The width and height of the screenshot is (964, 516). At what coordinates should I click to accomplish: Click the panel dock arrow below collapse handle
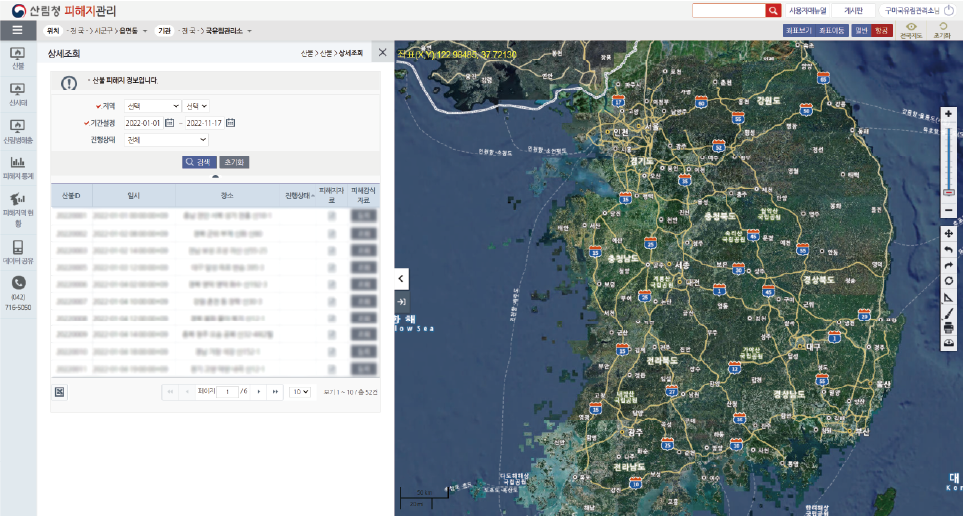pyautogui.click(x=401, y=302)
